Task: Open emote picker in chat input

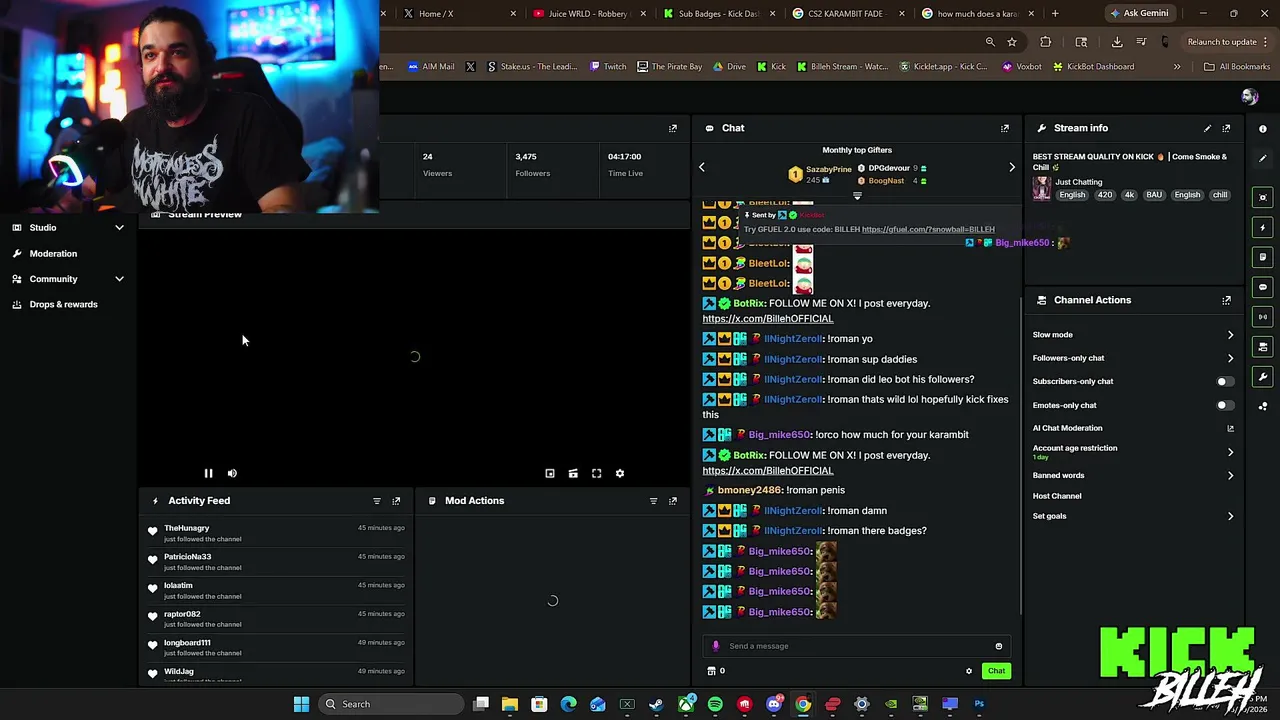Action: (x=998, y=646)
